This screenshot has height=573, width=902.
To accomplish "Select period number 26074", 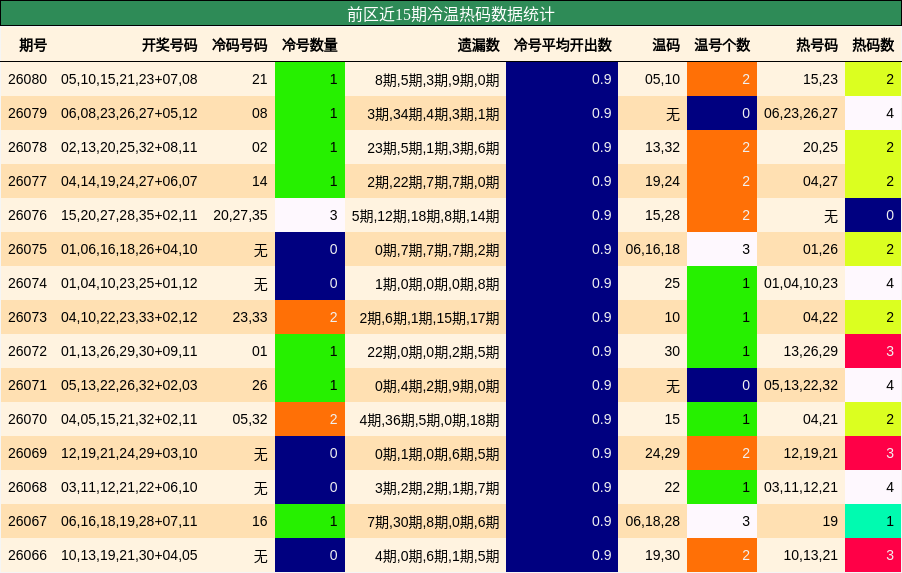I will 28,283.
